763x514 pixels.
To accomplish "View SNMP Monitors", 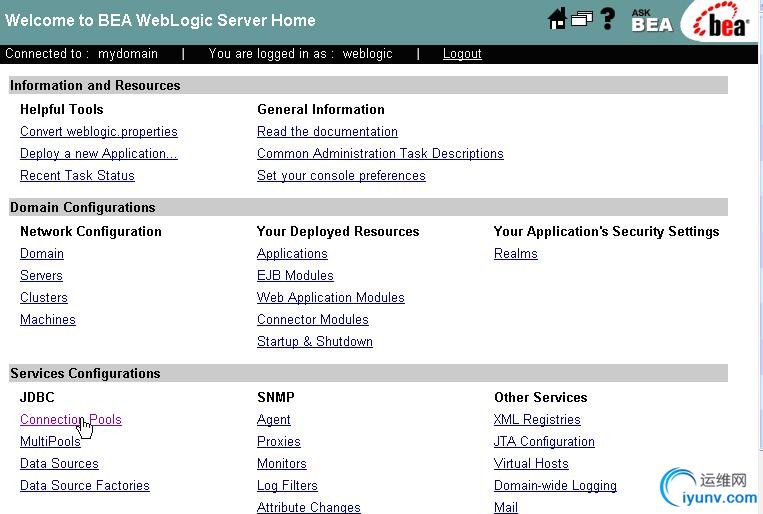I will click(x=282, y=463).
